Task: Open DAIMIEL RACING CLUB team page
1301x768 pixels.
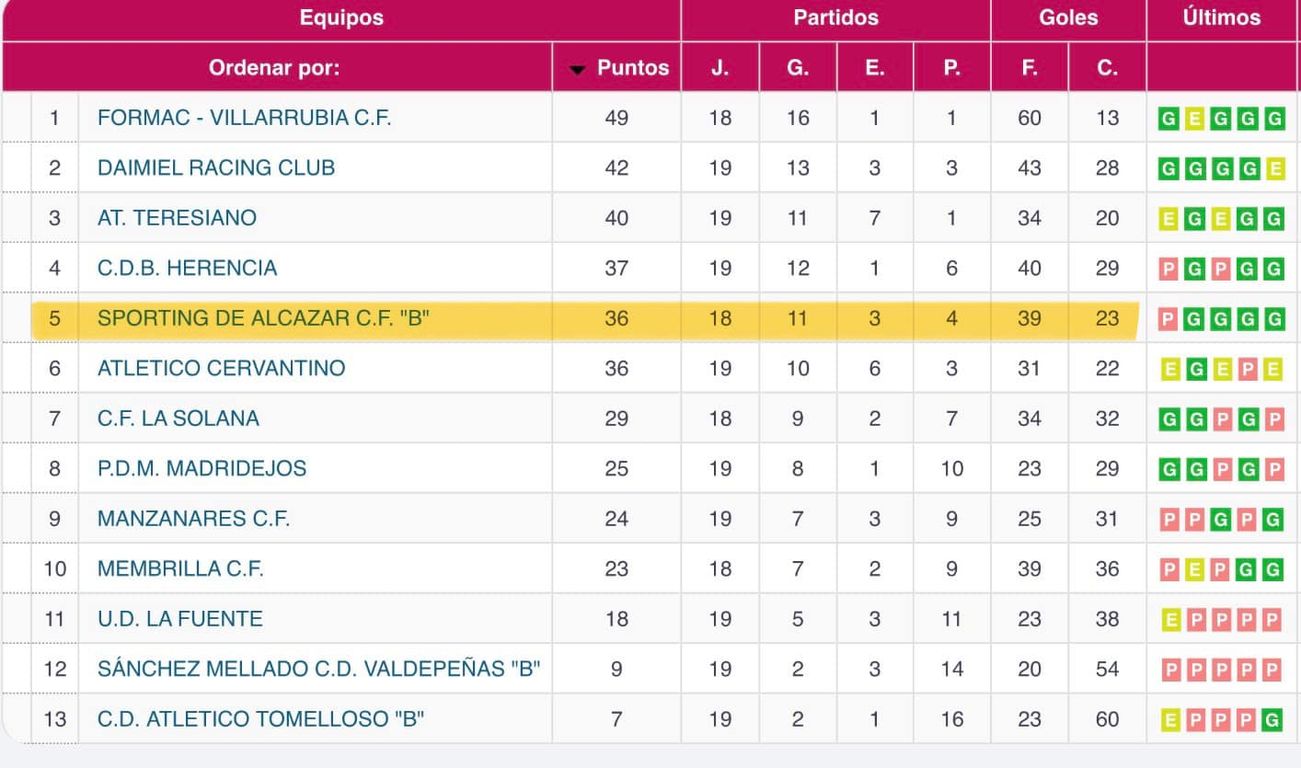Action: pyautogui.click(x=216, y=168)
